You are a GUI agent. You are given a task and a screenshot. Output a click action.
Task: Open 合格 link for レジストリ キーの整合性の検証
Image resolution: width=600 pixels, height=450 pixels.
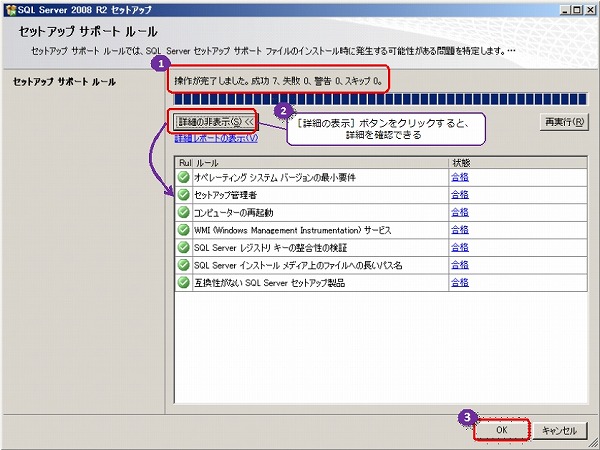460,248
